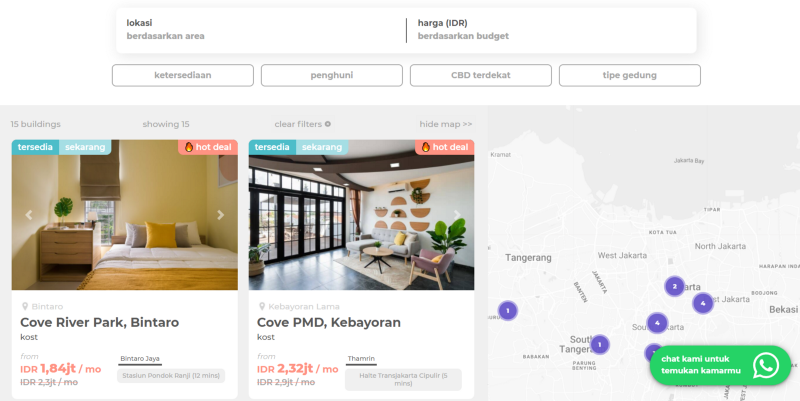Open Cove River Park, Bintaro listing title
This screenshot has width=800, height=401.
[99, 322]
